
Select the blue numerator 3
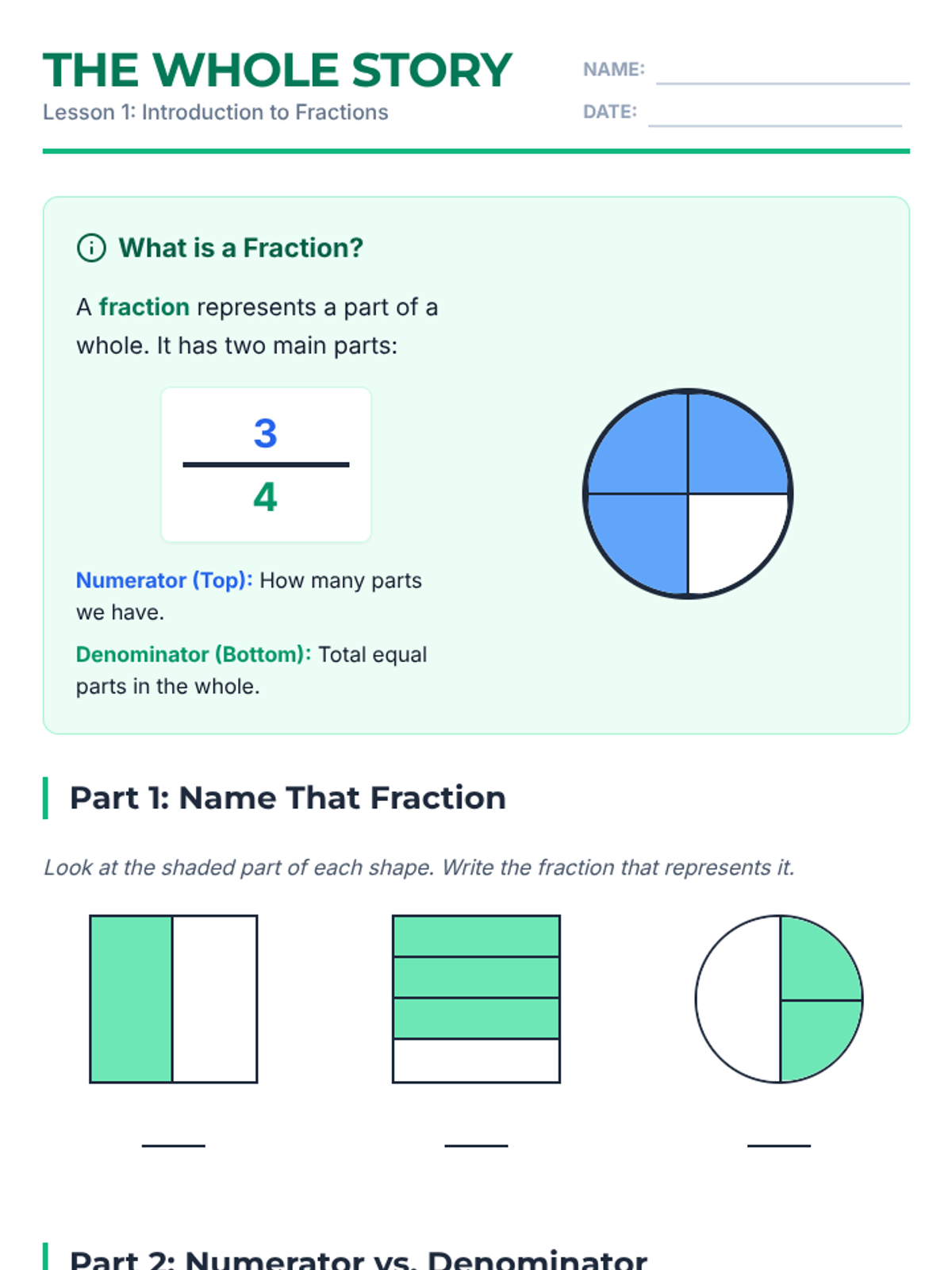coord(265,433)
